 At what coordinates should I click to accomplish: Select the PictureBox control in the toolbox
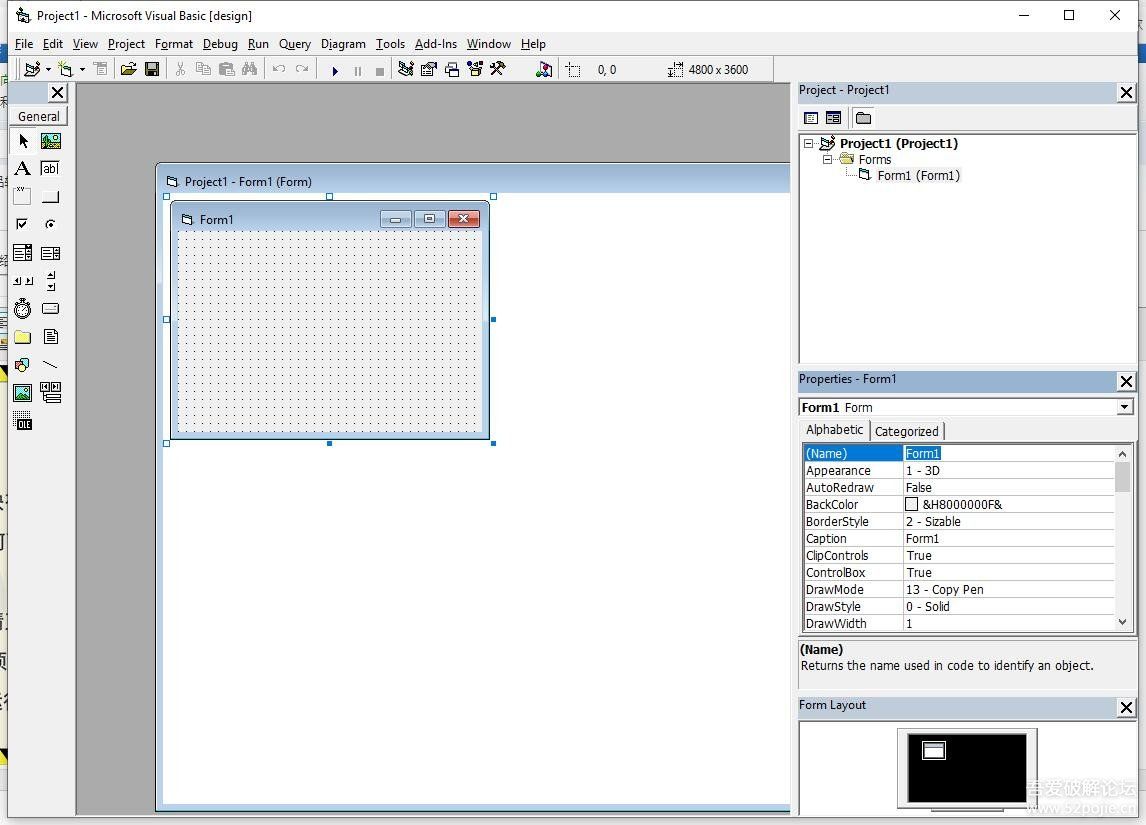point(50,141)
